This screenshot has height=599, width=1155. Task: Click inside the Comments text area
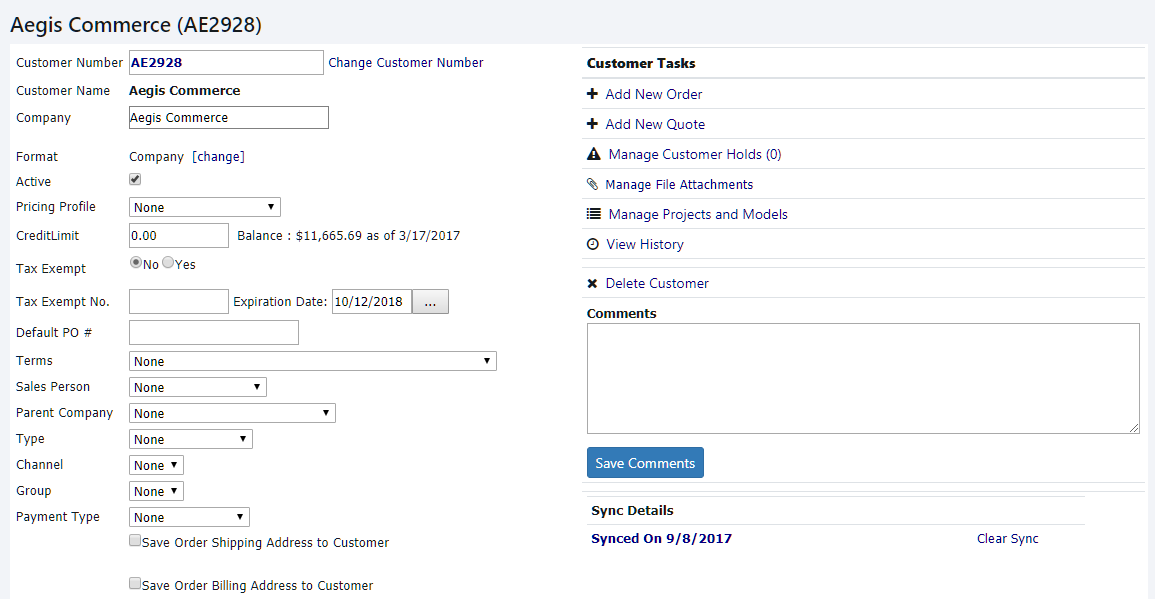pos(862,378)
